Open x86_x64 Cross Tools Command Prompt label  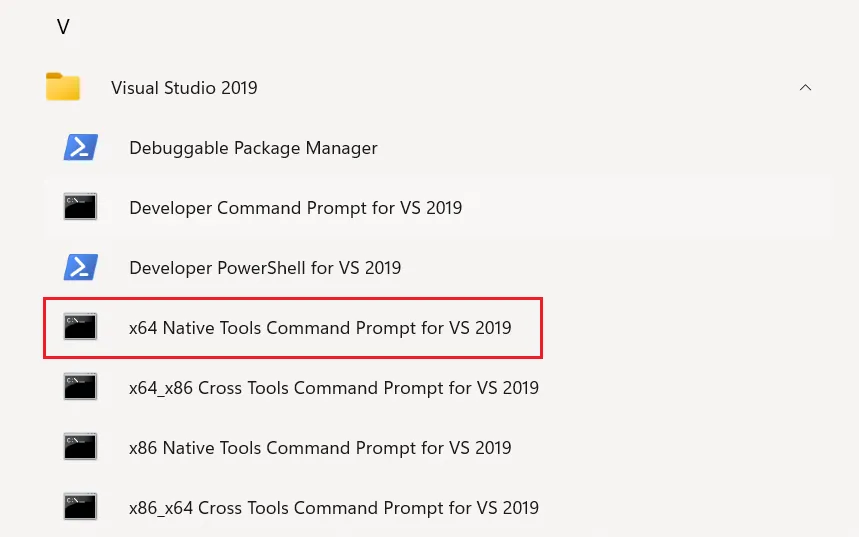point(334,508)
